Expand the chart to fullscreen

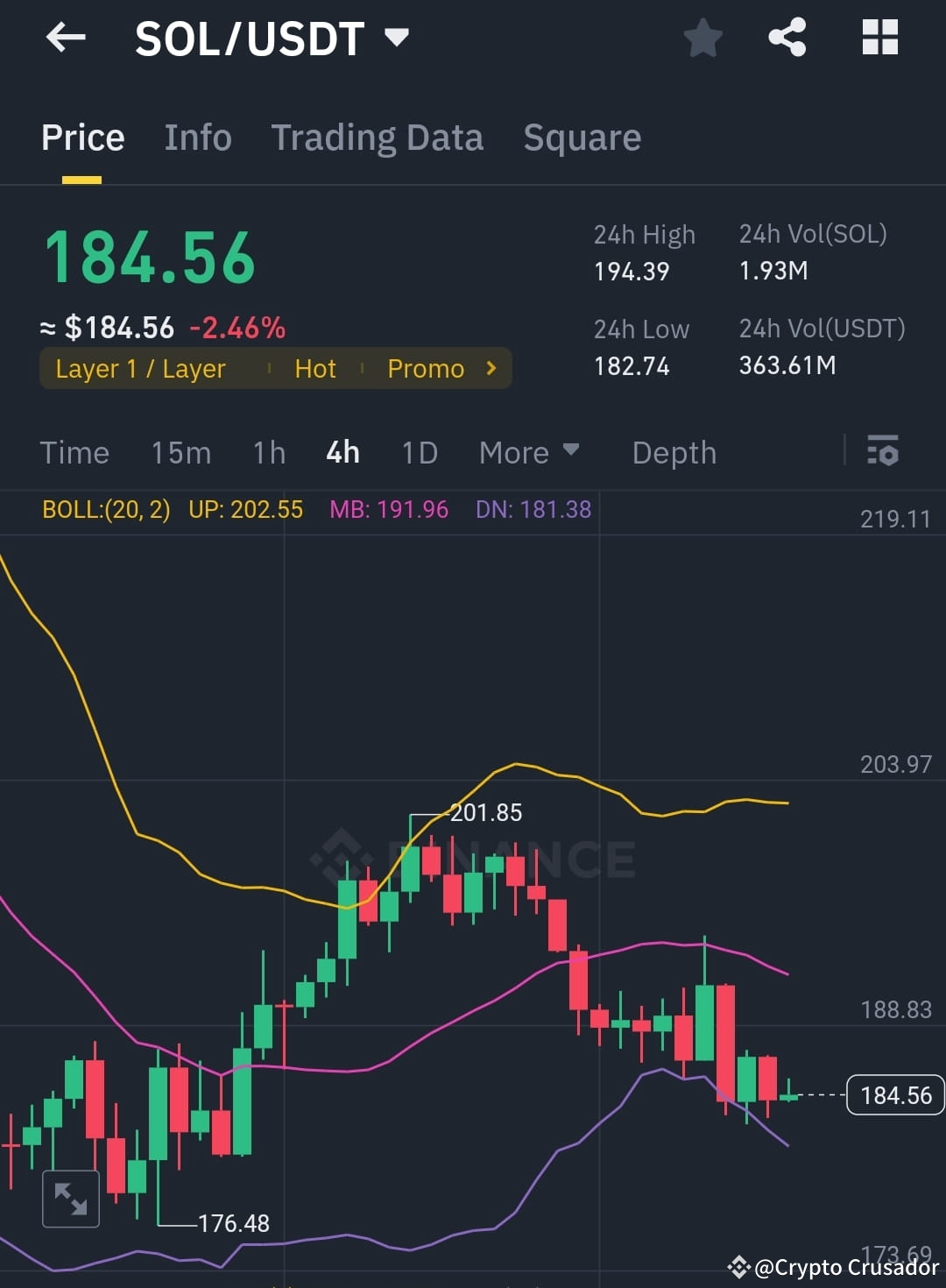70,1198
